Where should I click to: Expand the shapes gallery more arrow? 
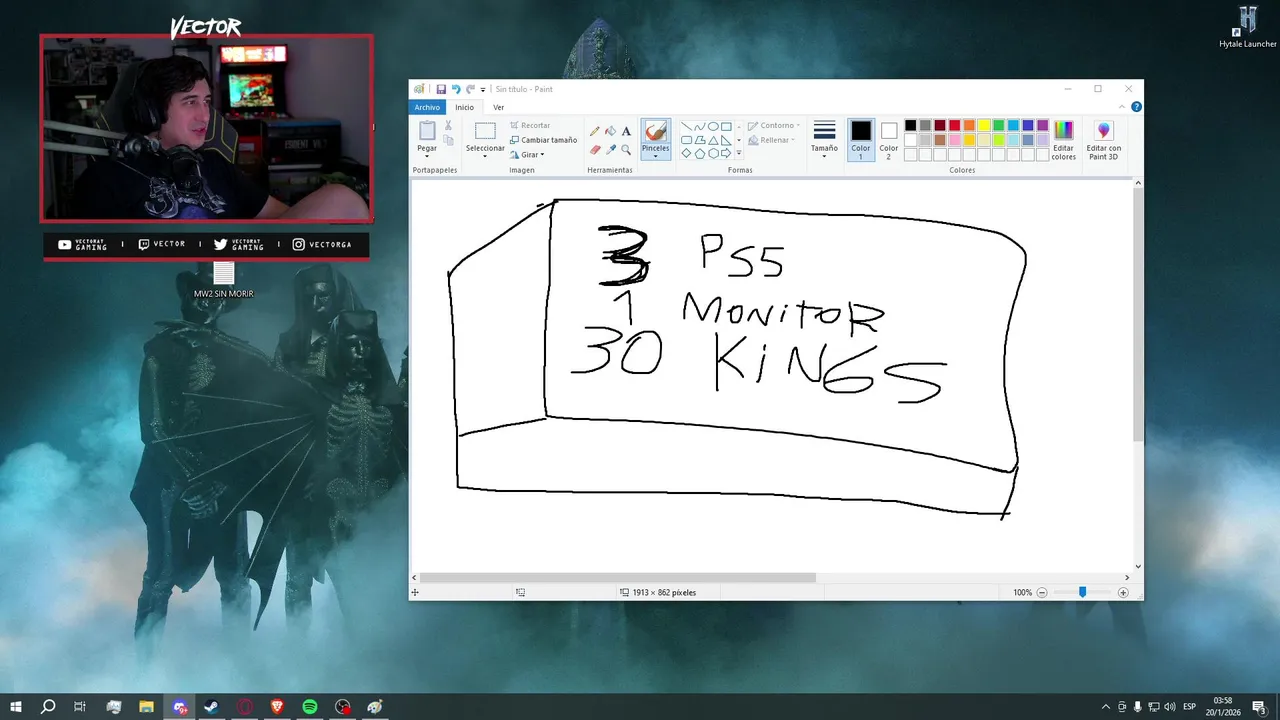[739, 153]
